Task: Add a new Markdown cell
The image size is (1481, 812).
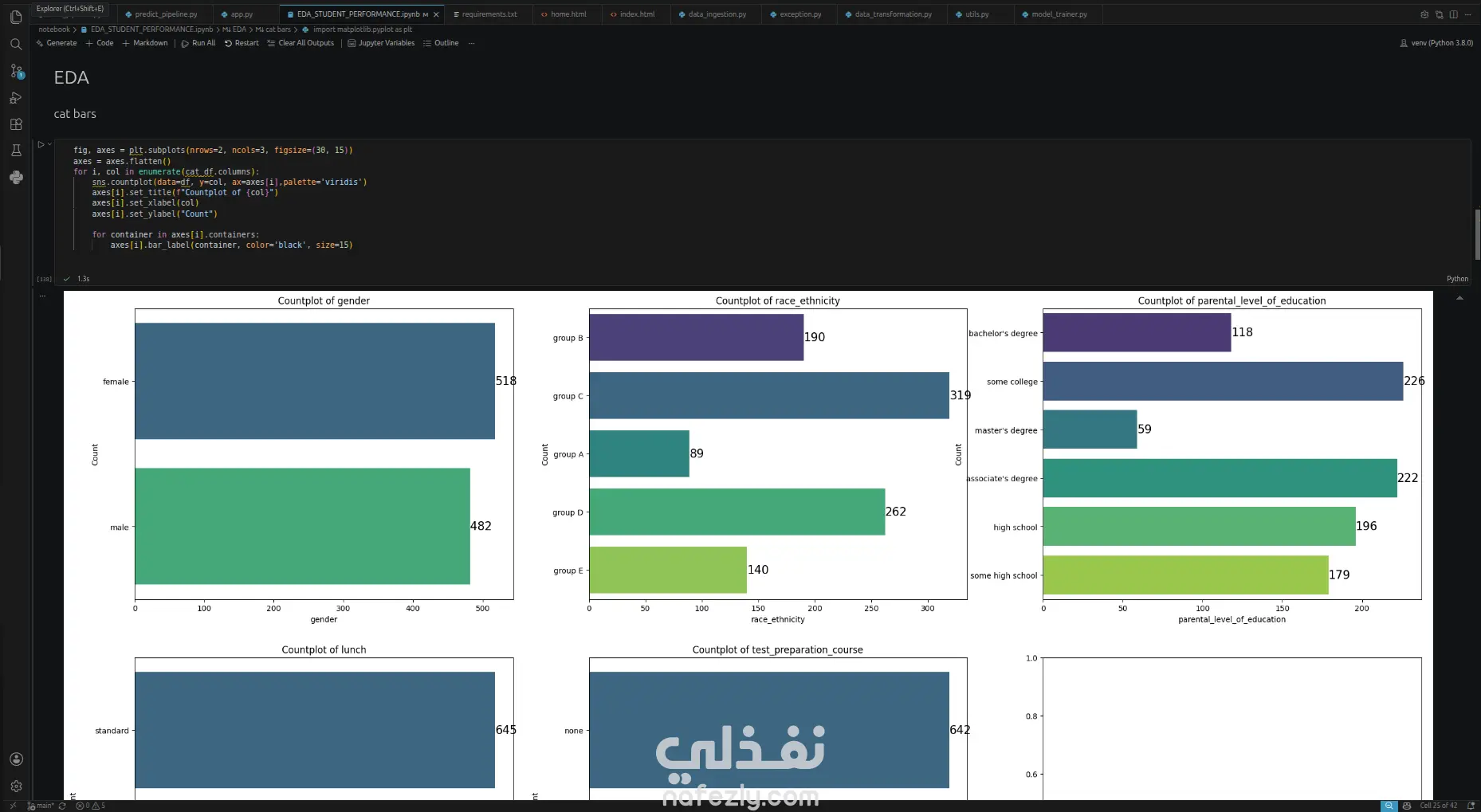Action: tap(145, 43)
